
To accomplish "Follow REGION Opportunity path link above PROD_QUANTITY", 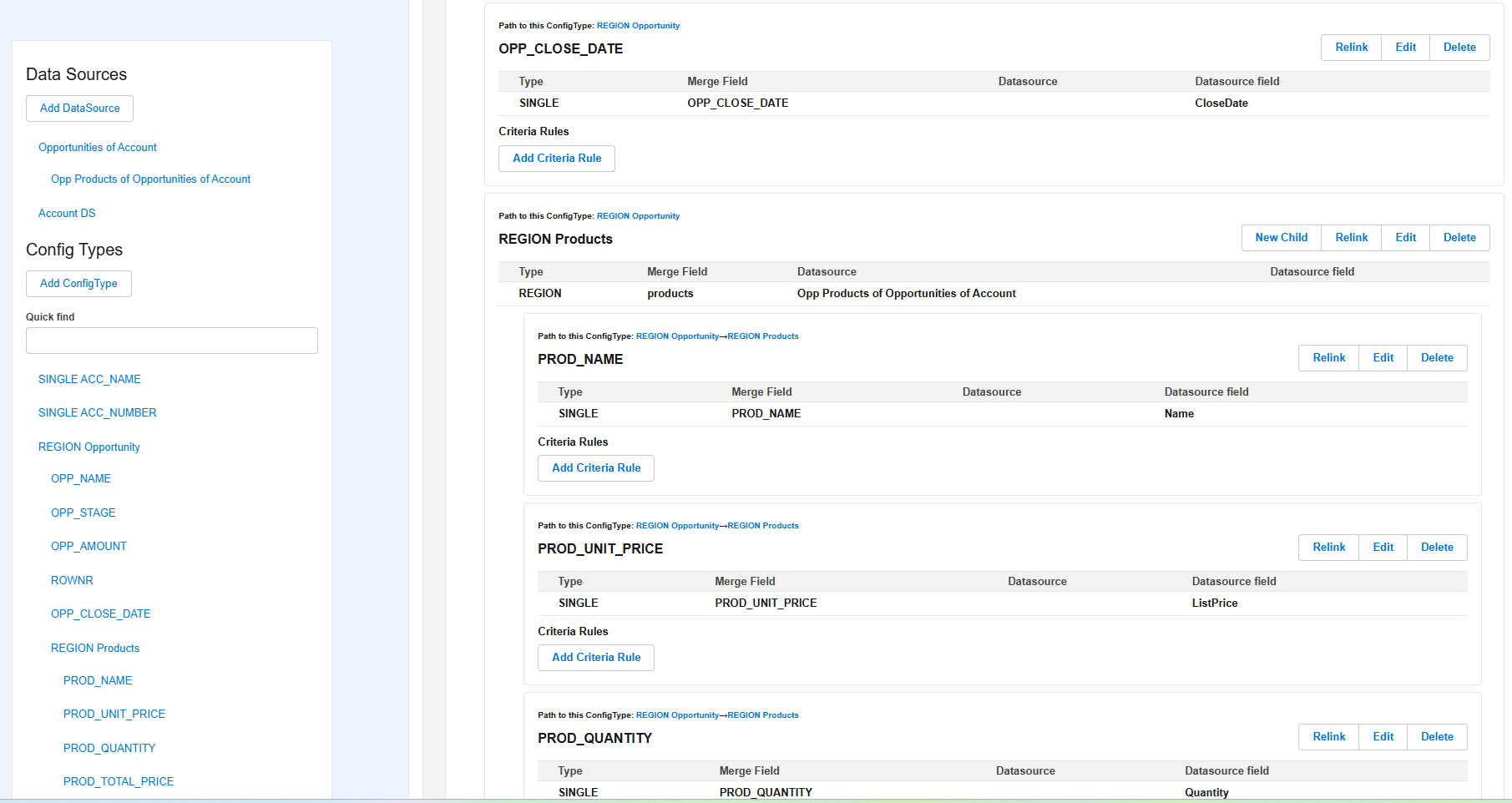I will pos(677,715).
